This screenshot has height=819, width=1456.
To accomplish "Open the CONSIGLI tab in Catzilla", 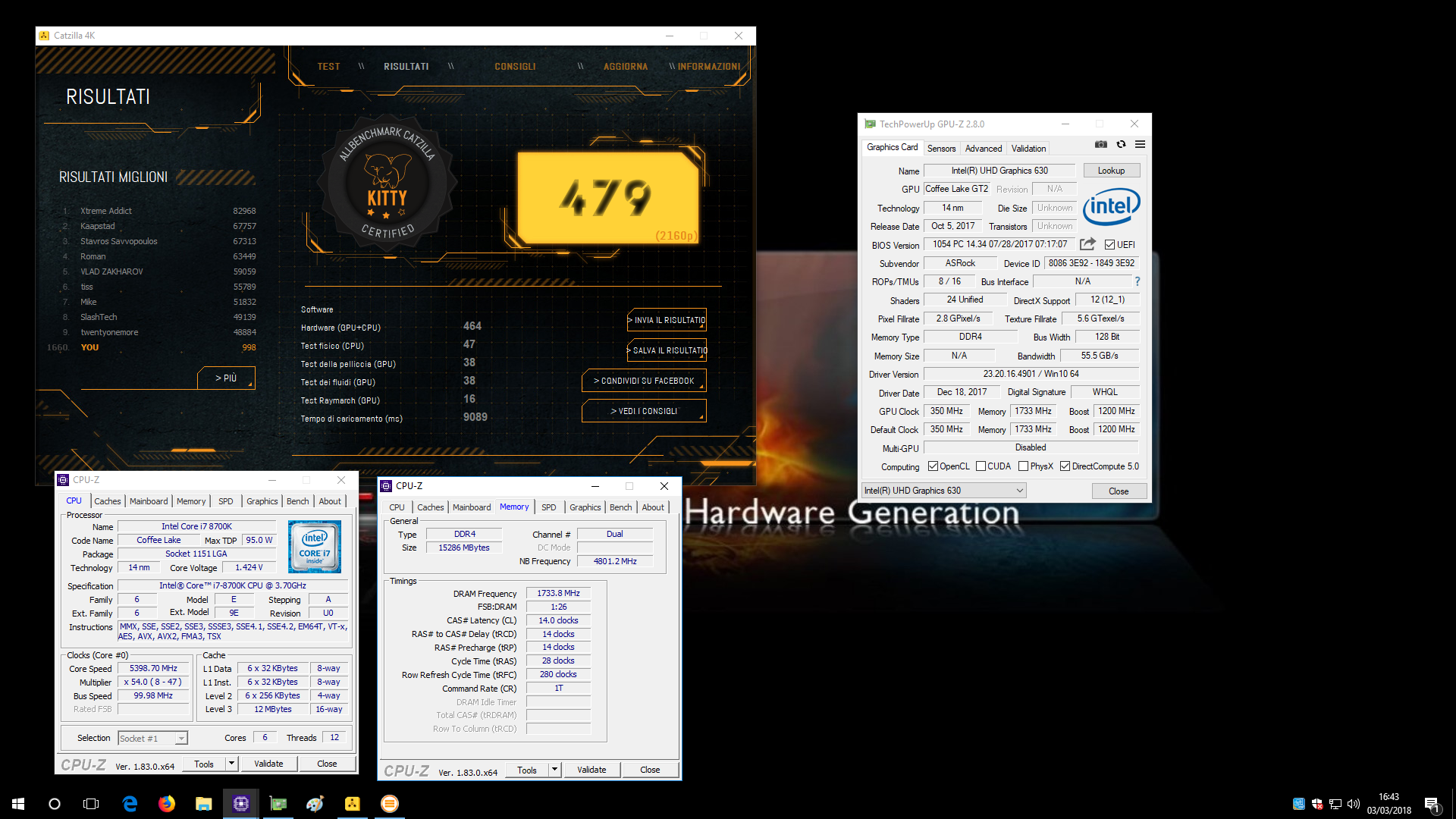I will pyautogui.click(x=515, y=67).
